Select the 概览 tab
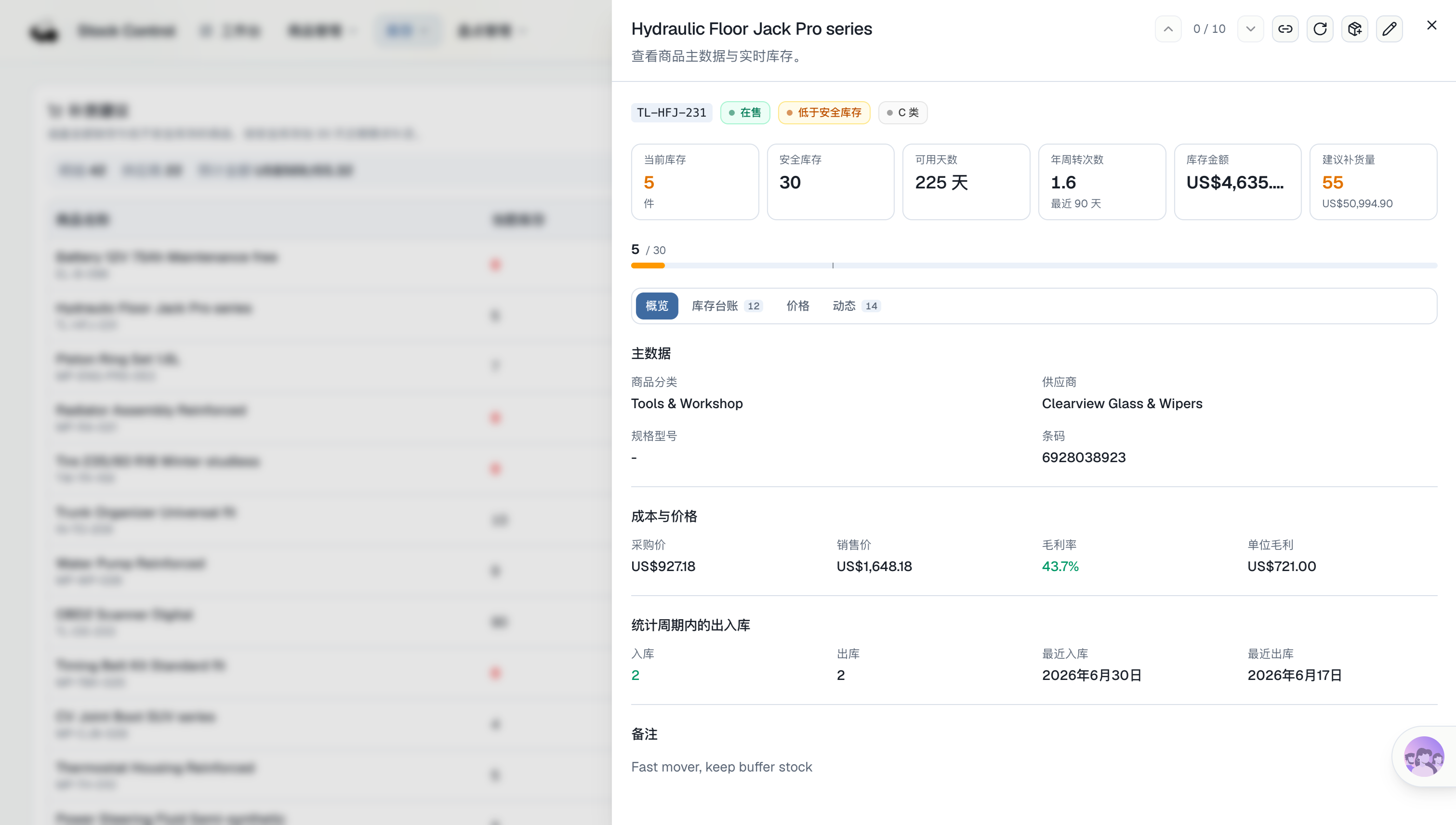Viewport: 1456px width, 825px height. [x=657, y=306]
